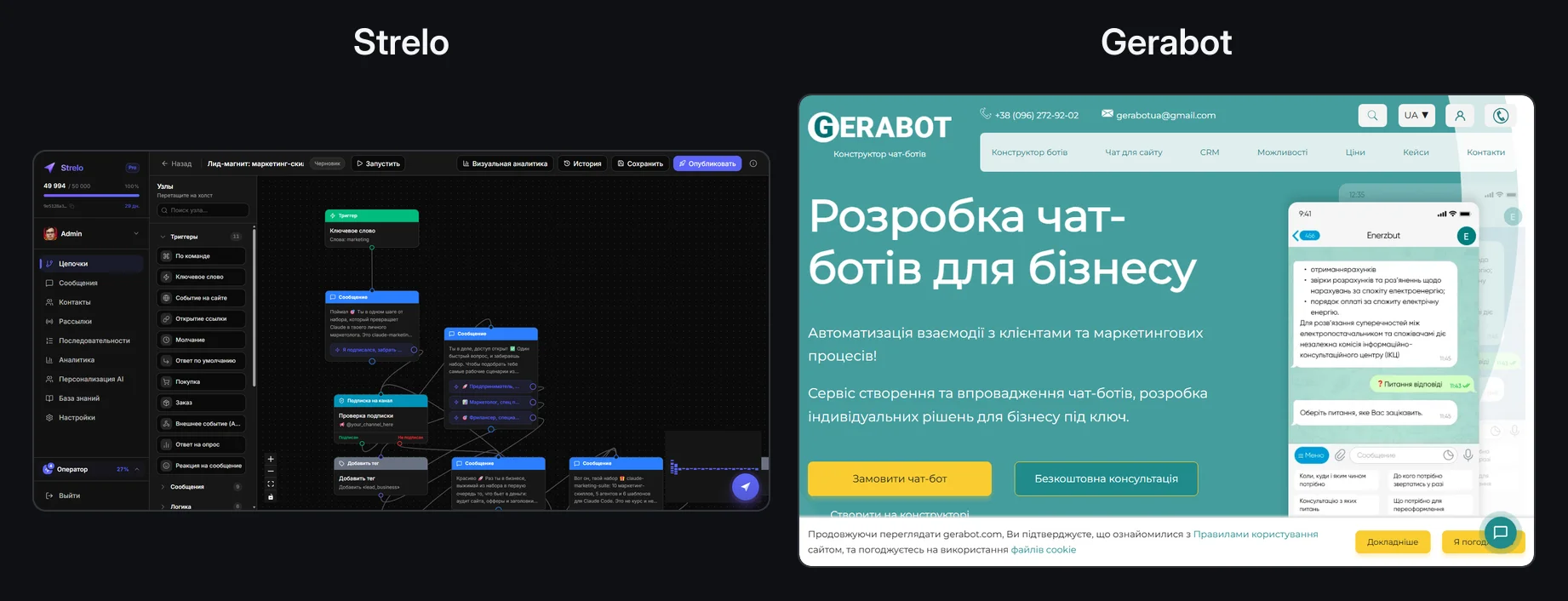Click the Опубликовать publish button
Screen dimensions: 1568x601
[707, 163]
